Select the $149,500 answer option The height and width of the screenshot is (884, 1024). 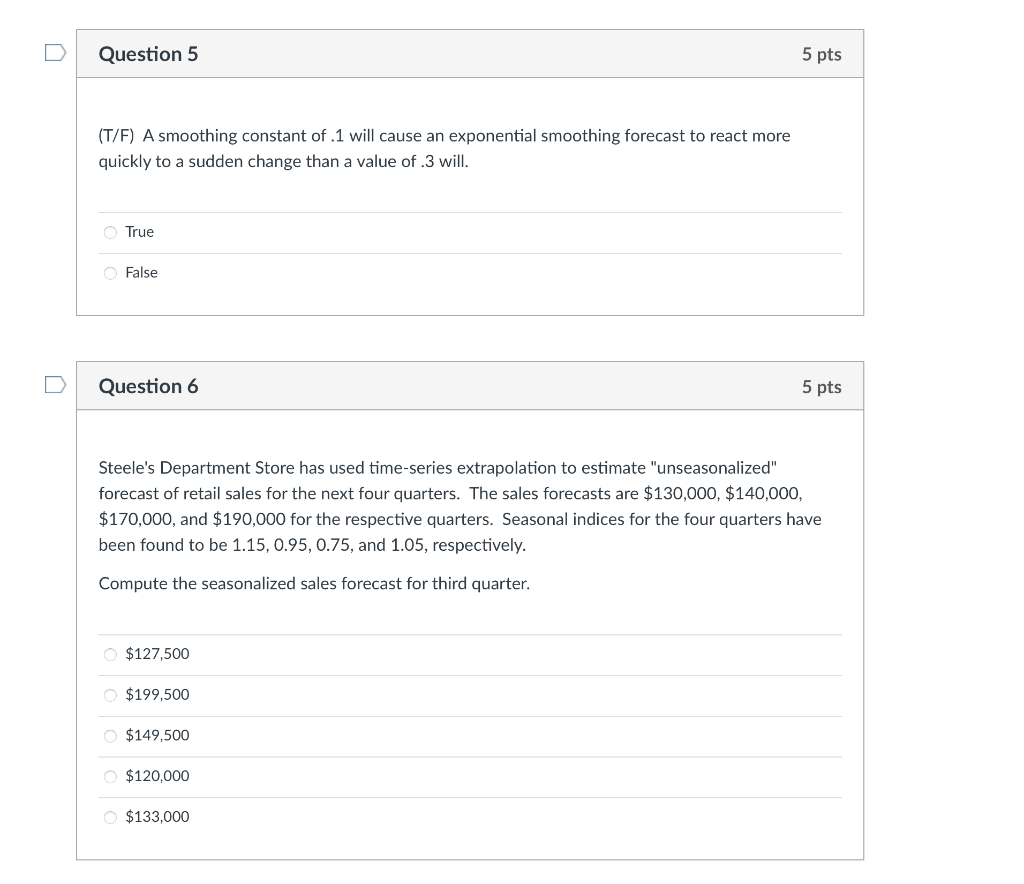[110, 735]
